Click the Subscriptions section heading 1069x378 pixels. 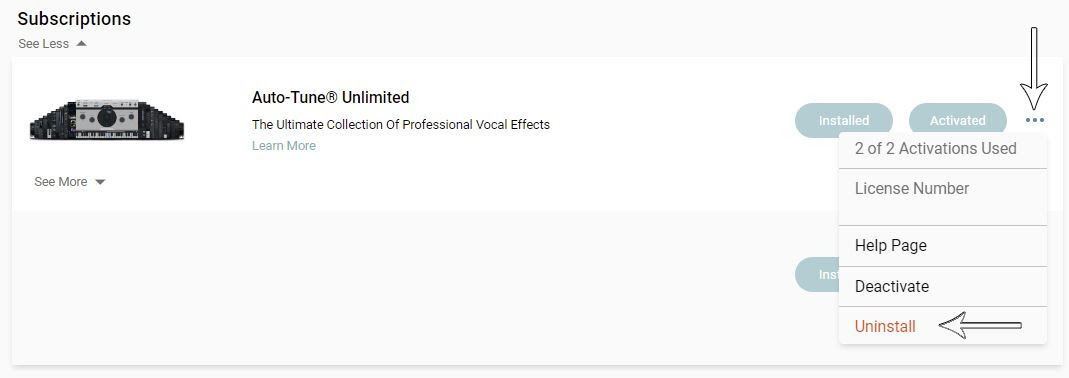74,18
